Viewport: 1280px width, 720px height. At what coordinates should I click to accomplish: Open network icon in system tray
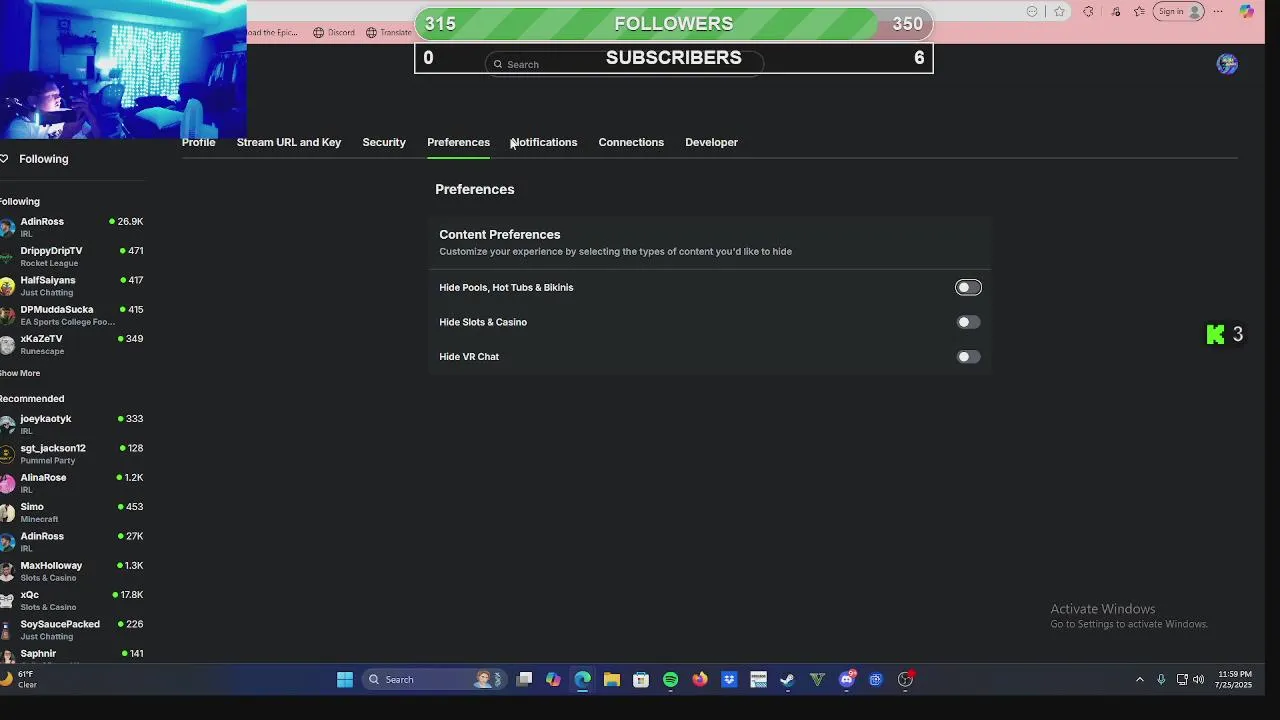[1182, 680]
